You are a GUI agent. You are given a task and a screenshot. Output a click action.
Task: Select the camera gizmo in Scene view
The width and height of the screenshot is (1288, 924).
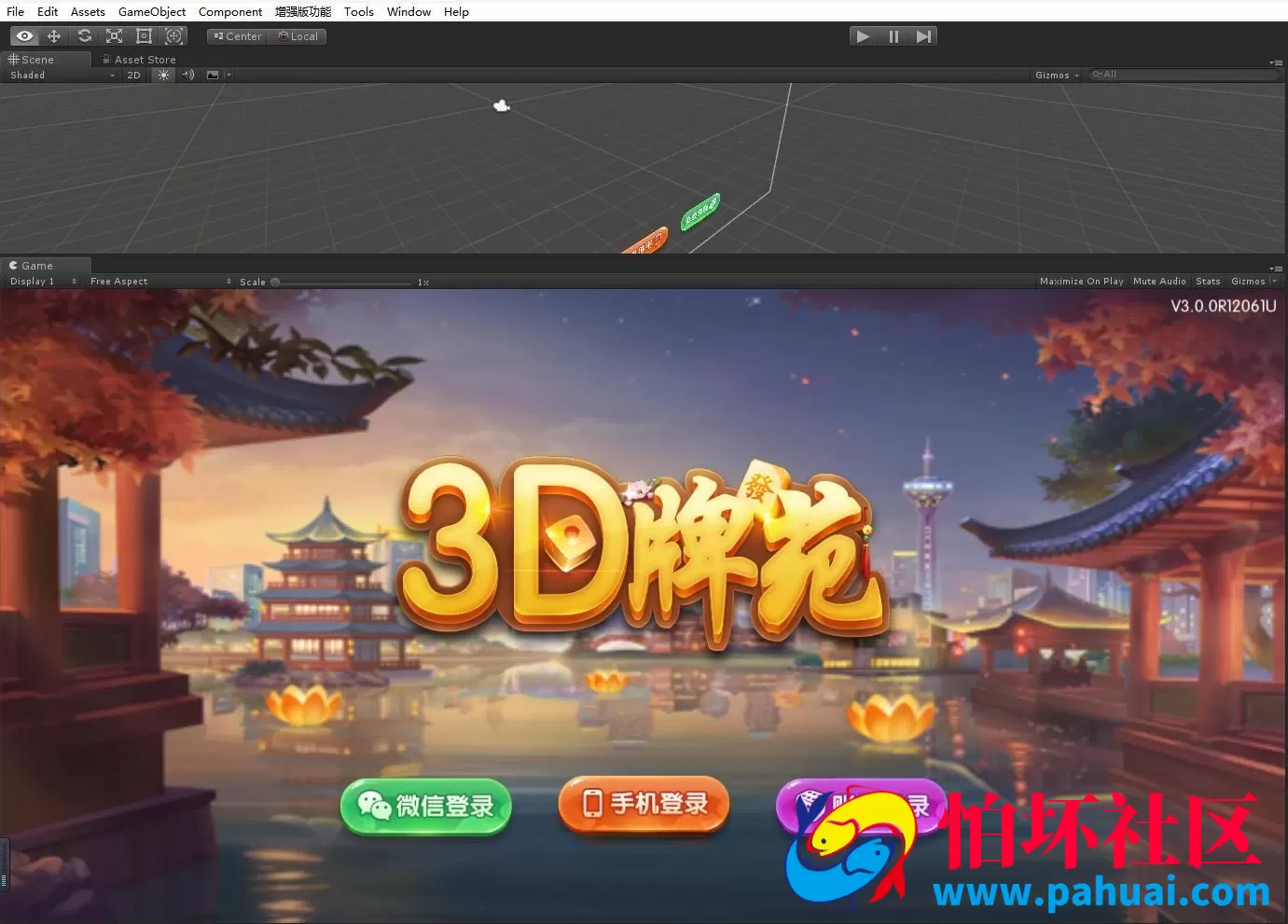[502, 105]
